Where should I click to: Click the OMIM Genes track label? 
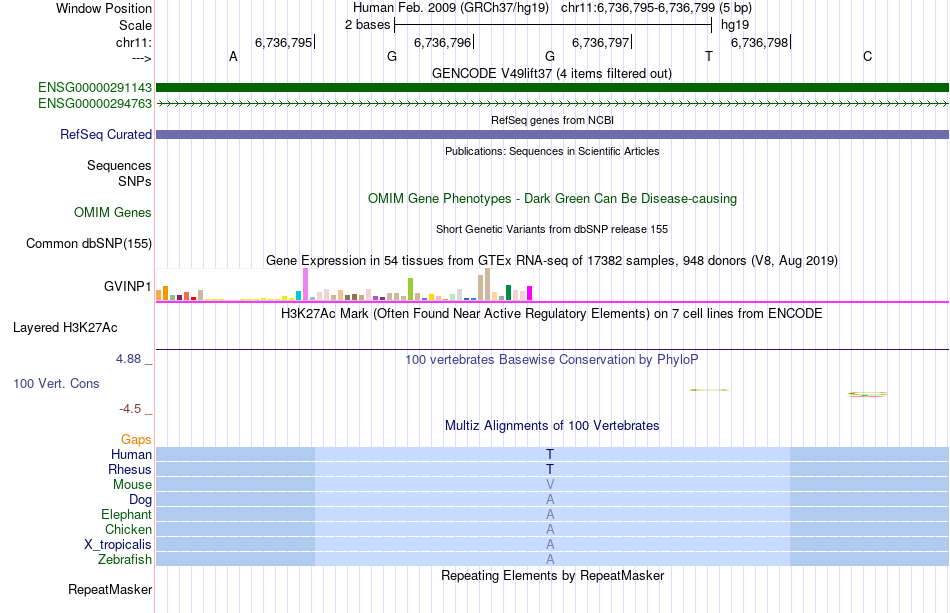coord(113,213)
